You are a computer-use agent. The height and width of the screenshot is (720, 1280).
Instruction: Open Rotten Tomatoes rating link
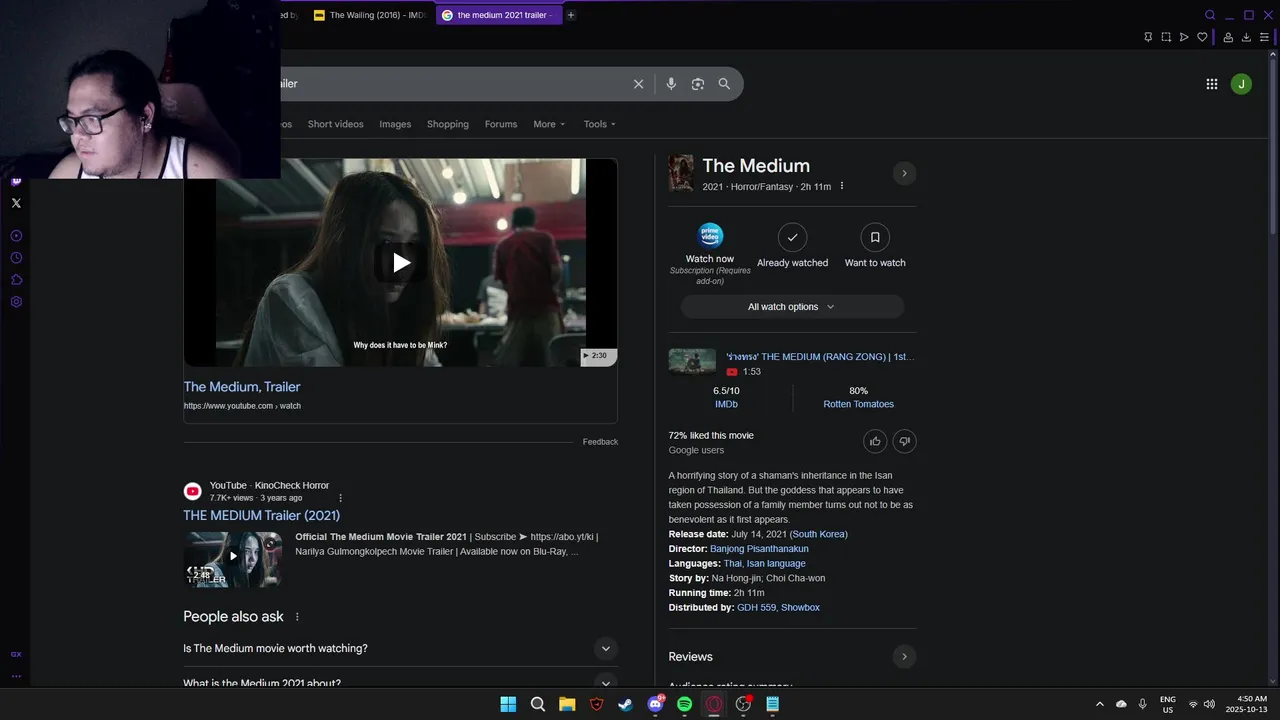858,404
